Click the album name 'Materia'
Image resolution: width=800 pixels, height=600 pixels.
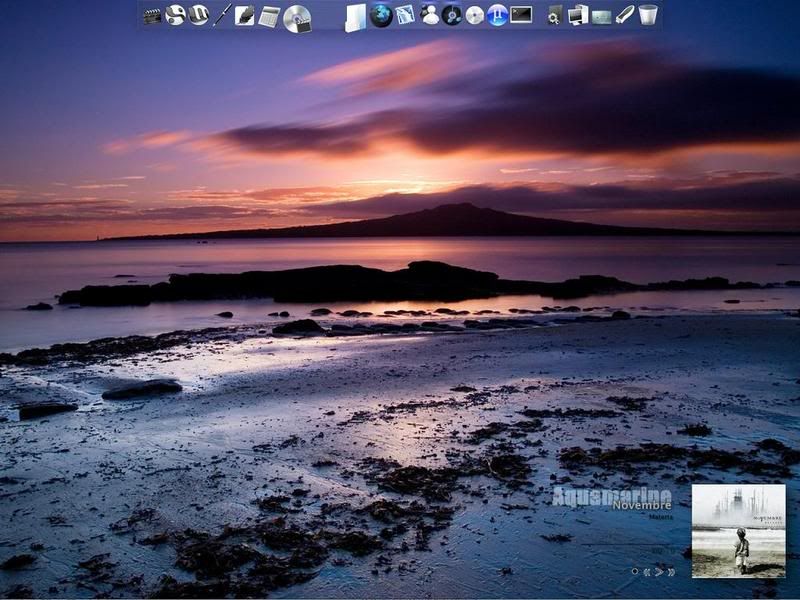661,517
